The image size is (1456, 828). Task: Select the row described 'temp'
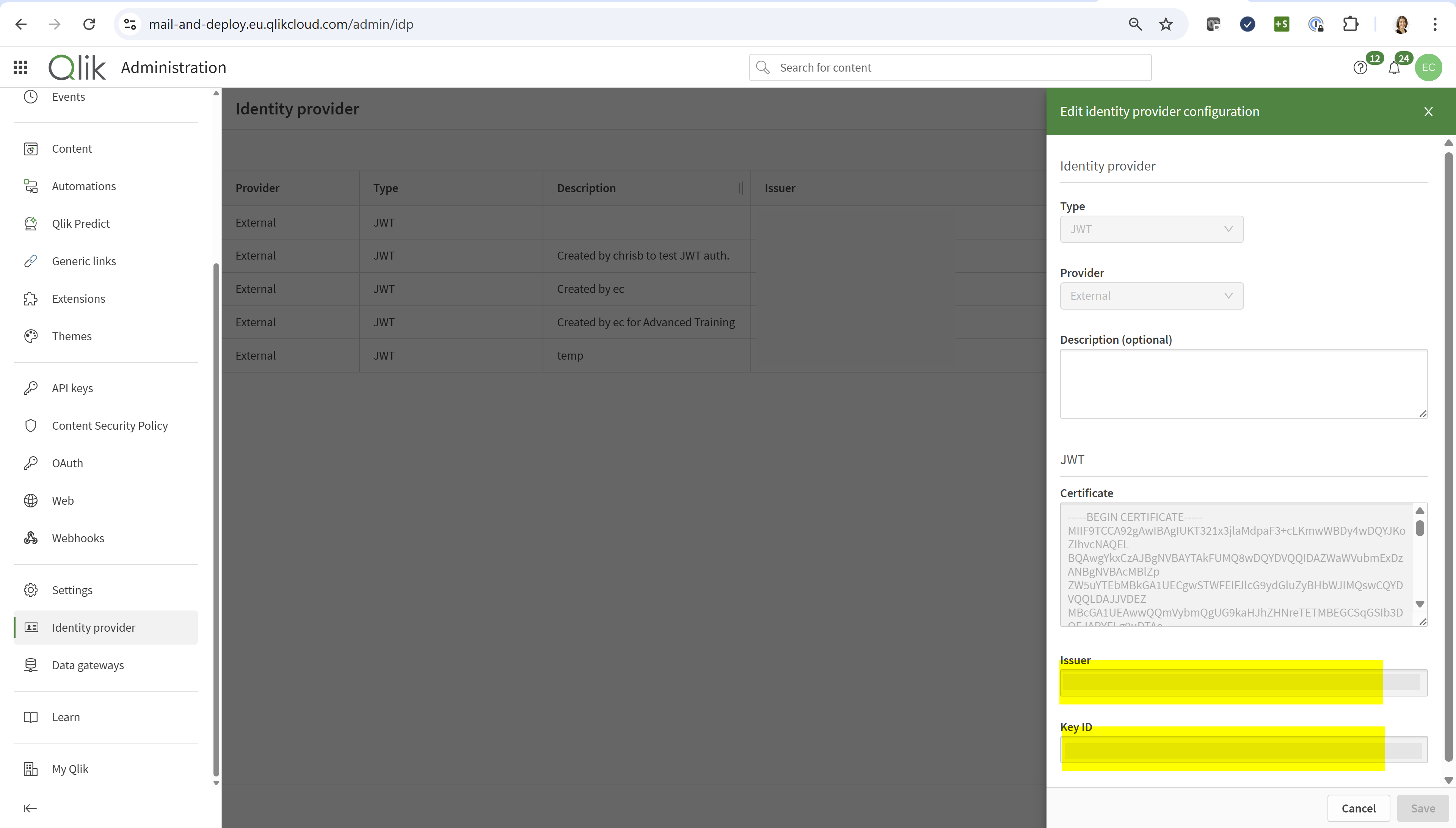[x=634, y=355]
